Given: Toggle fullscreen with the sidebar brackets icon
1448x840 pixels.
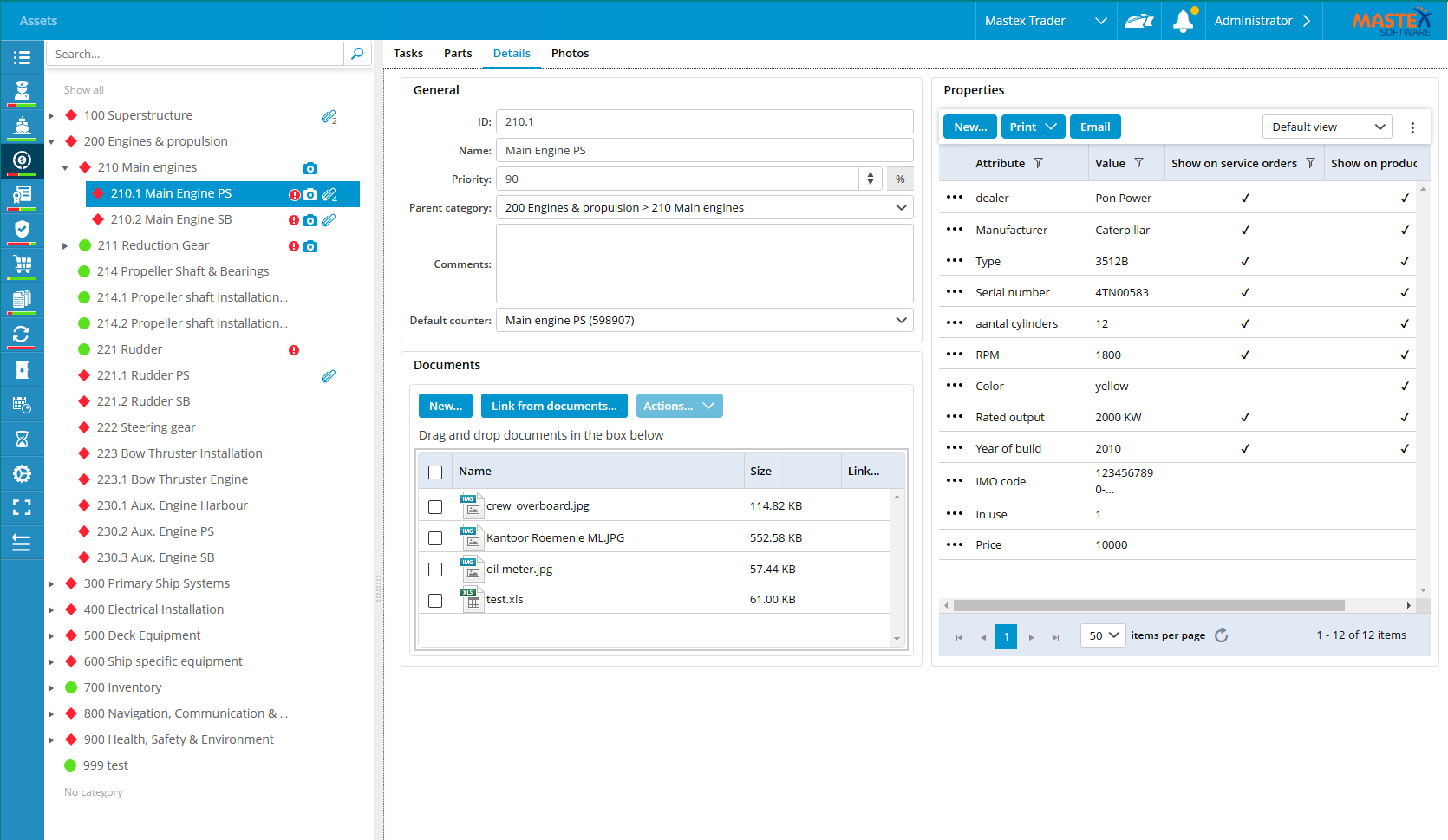Looking at the screenshot, I should click(x=22, y=508).
